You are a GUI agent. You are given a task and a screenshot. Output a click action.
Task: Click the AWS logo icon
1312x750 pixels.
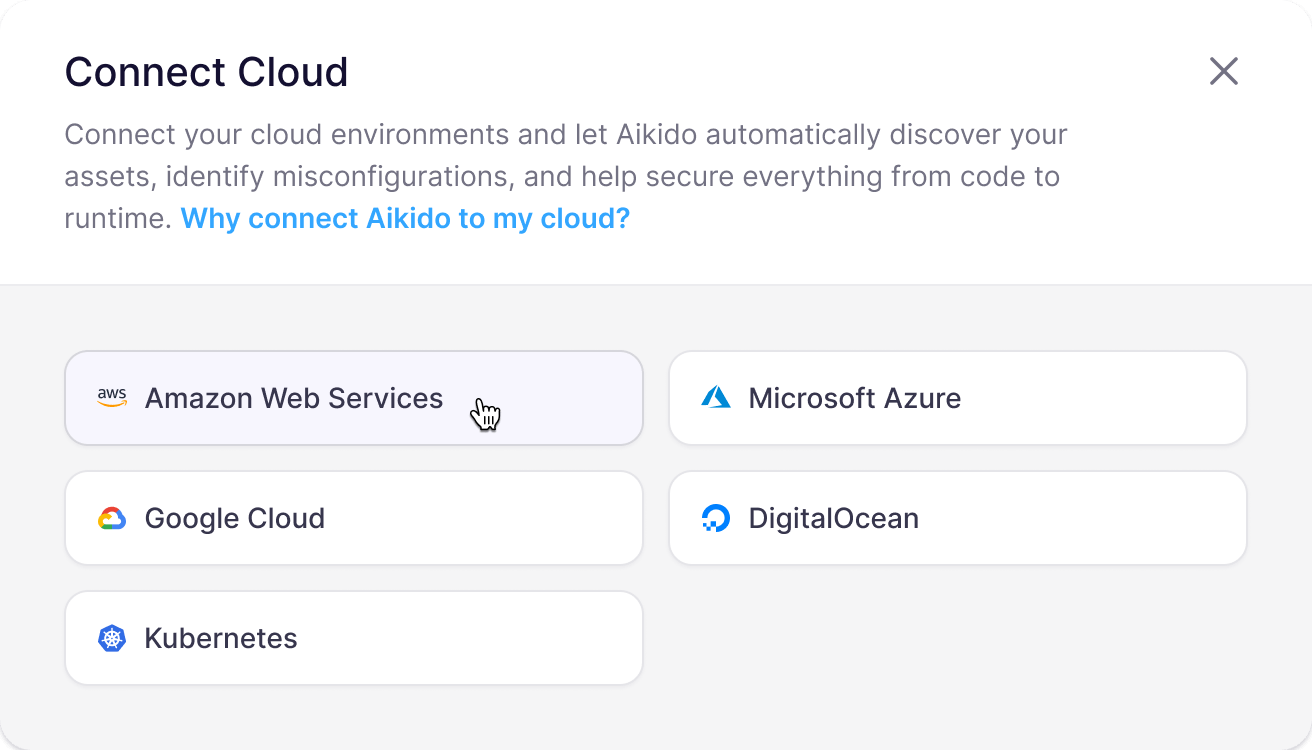tap(112, 398)
